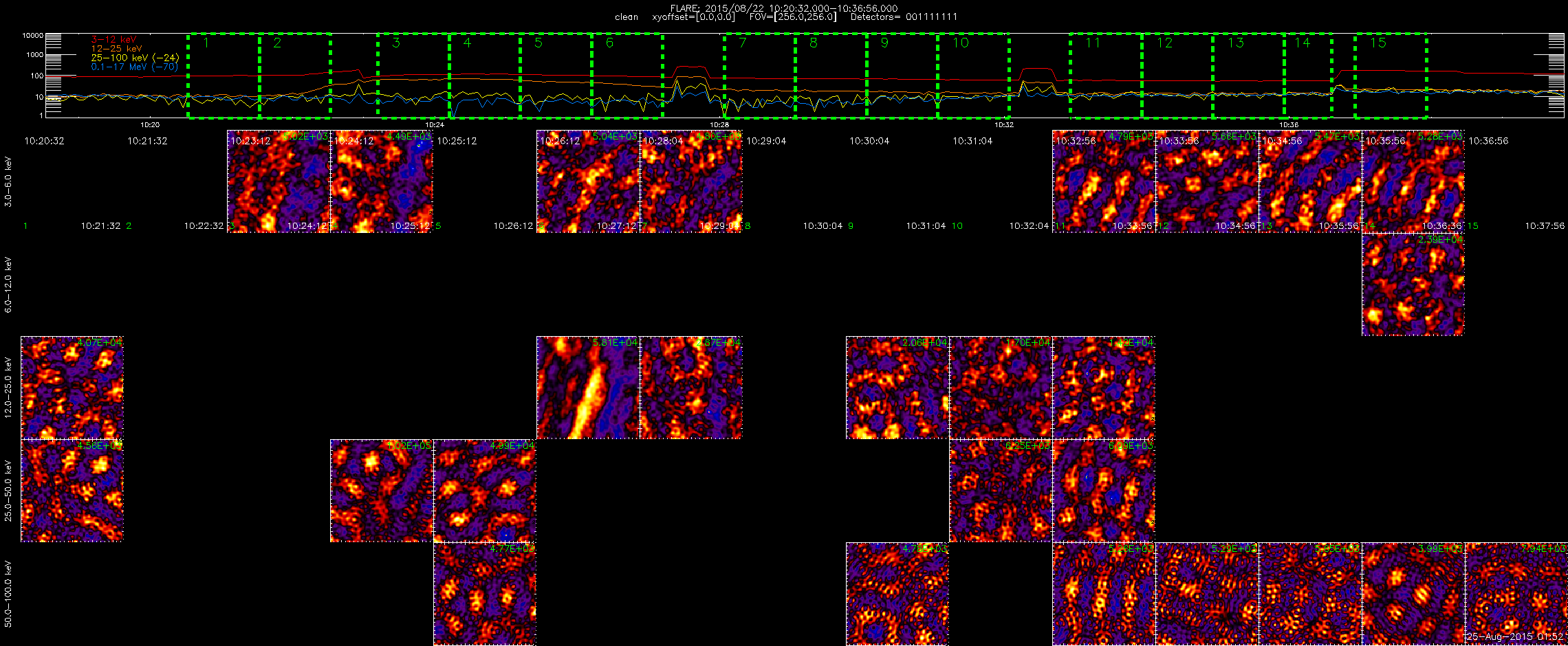Screen dimensions: 1568x646
Task: Open the 25-50 keV image for interval 11
Action: 1104,491
